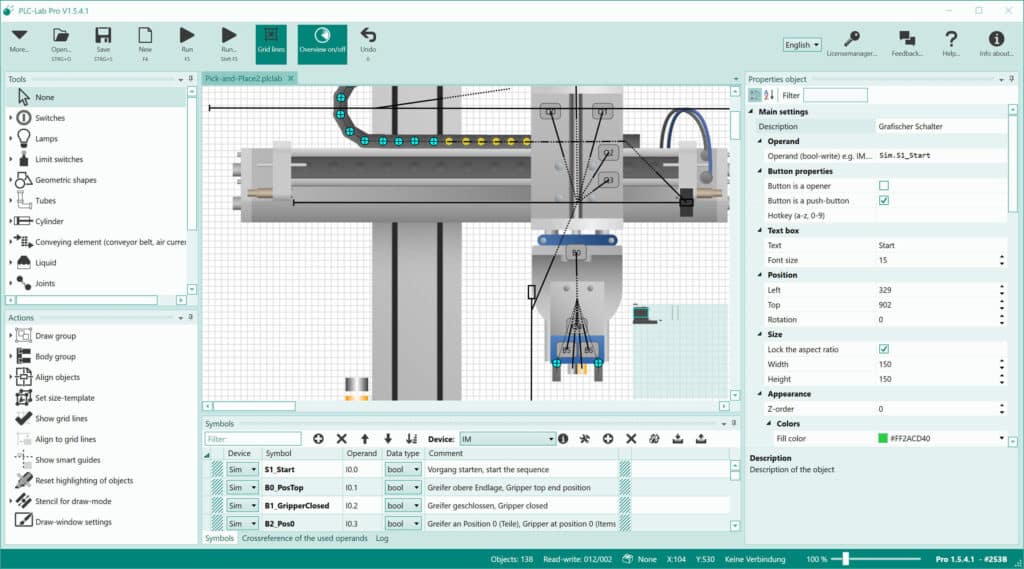
Task: Open the Feedback icon
Action: (907, 44)
